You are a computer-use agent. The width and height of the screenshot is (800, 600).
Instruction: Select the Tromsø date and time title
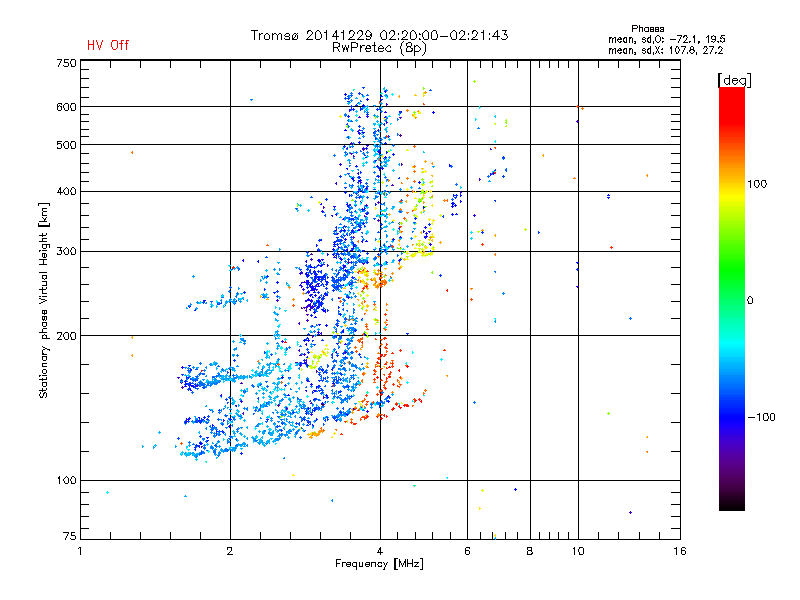[380, 35]
